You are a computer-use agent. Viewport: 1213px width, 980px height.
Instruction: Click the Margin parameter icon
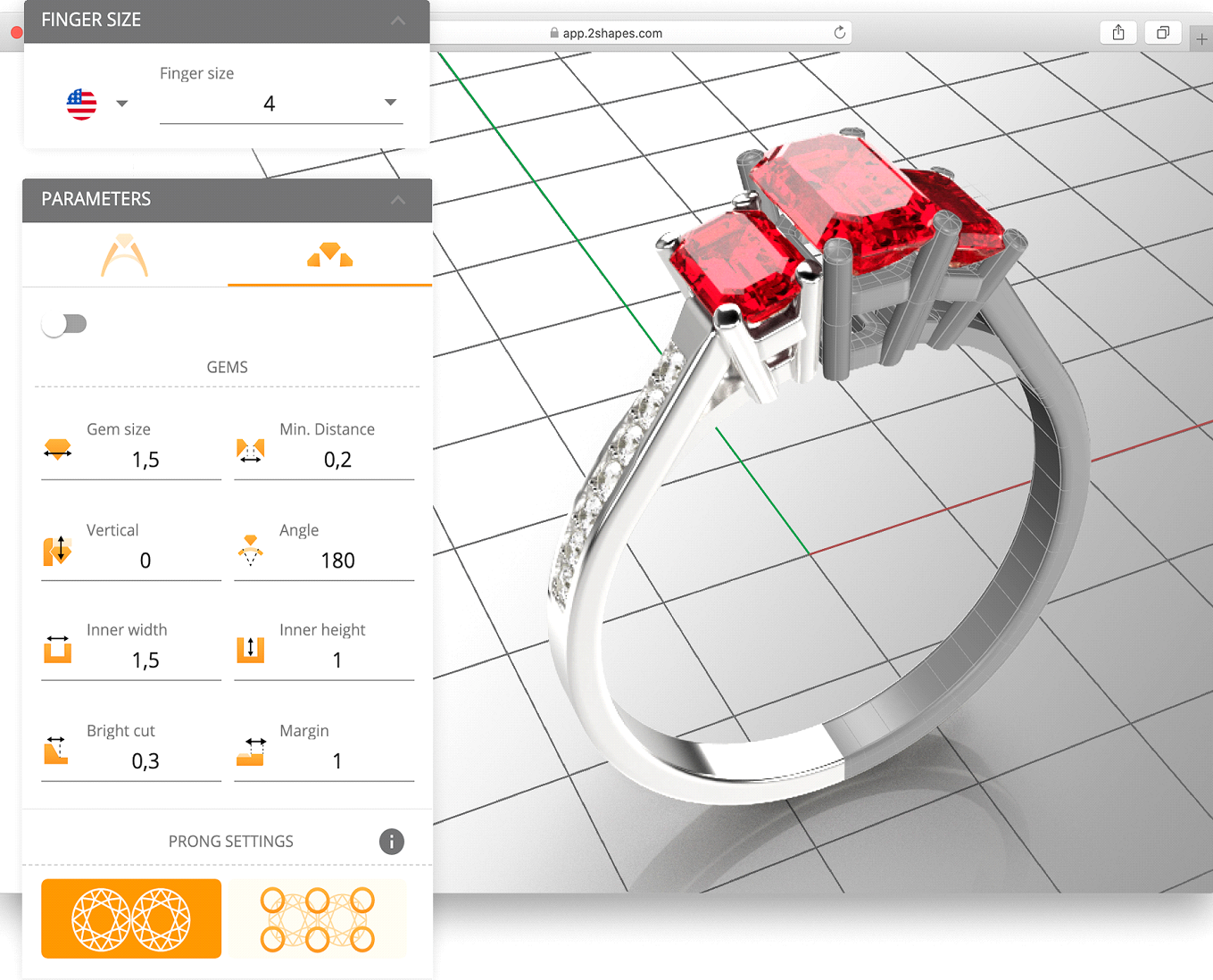pos(251,752)
